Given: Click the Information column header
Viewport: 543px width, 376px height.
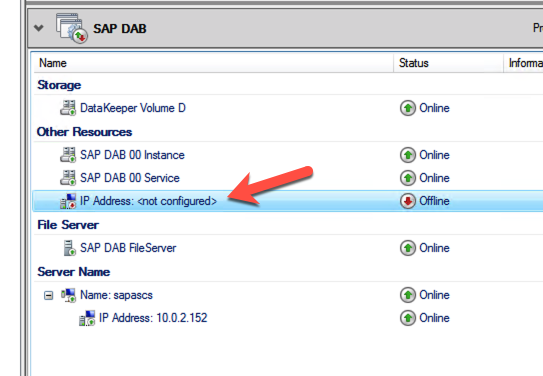Looking at the screenshot, I should pos(523,63).
